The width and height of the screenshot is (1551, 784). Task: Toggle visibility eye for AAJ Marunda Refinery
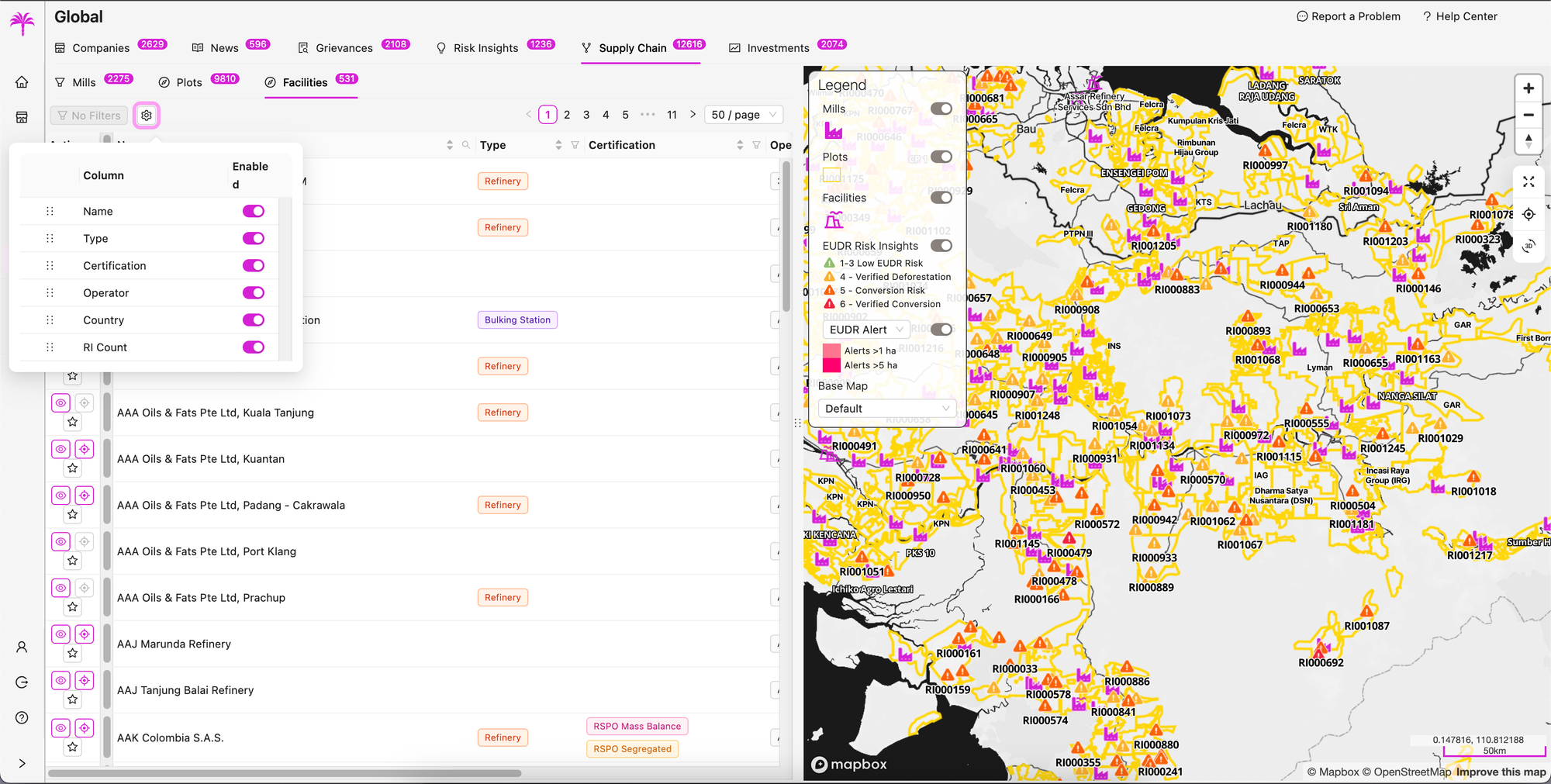pyautogui.click(x=60, y=634)
